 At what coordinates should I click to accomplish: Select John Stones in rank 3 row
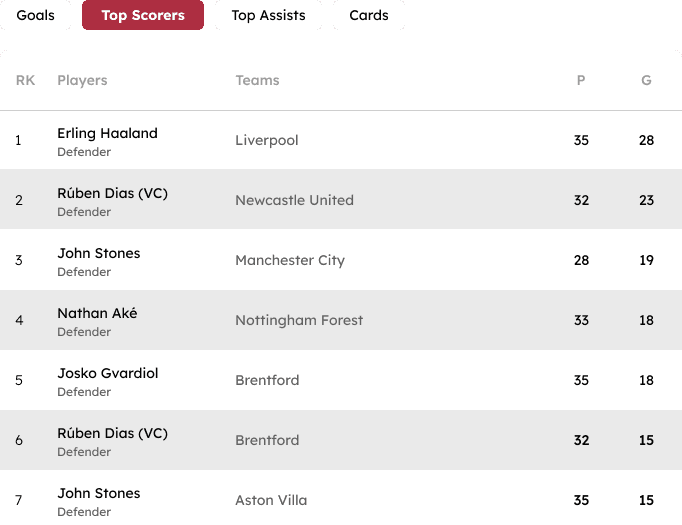point(99,253)
